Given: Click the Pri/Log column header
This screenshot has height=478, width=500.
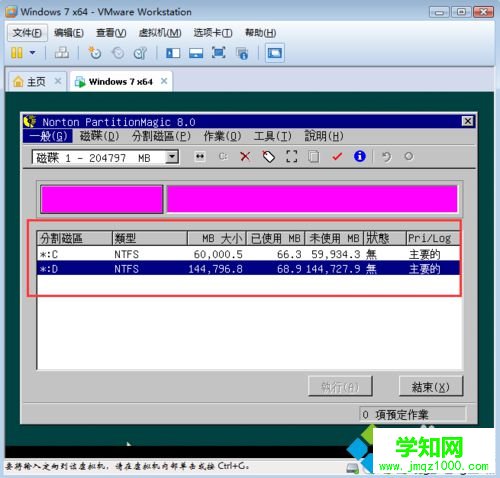Looking at the screenshot, I should (x=433, y=238).
